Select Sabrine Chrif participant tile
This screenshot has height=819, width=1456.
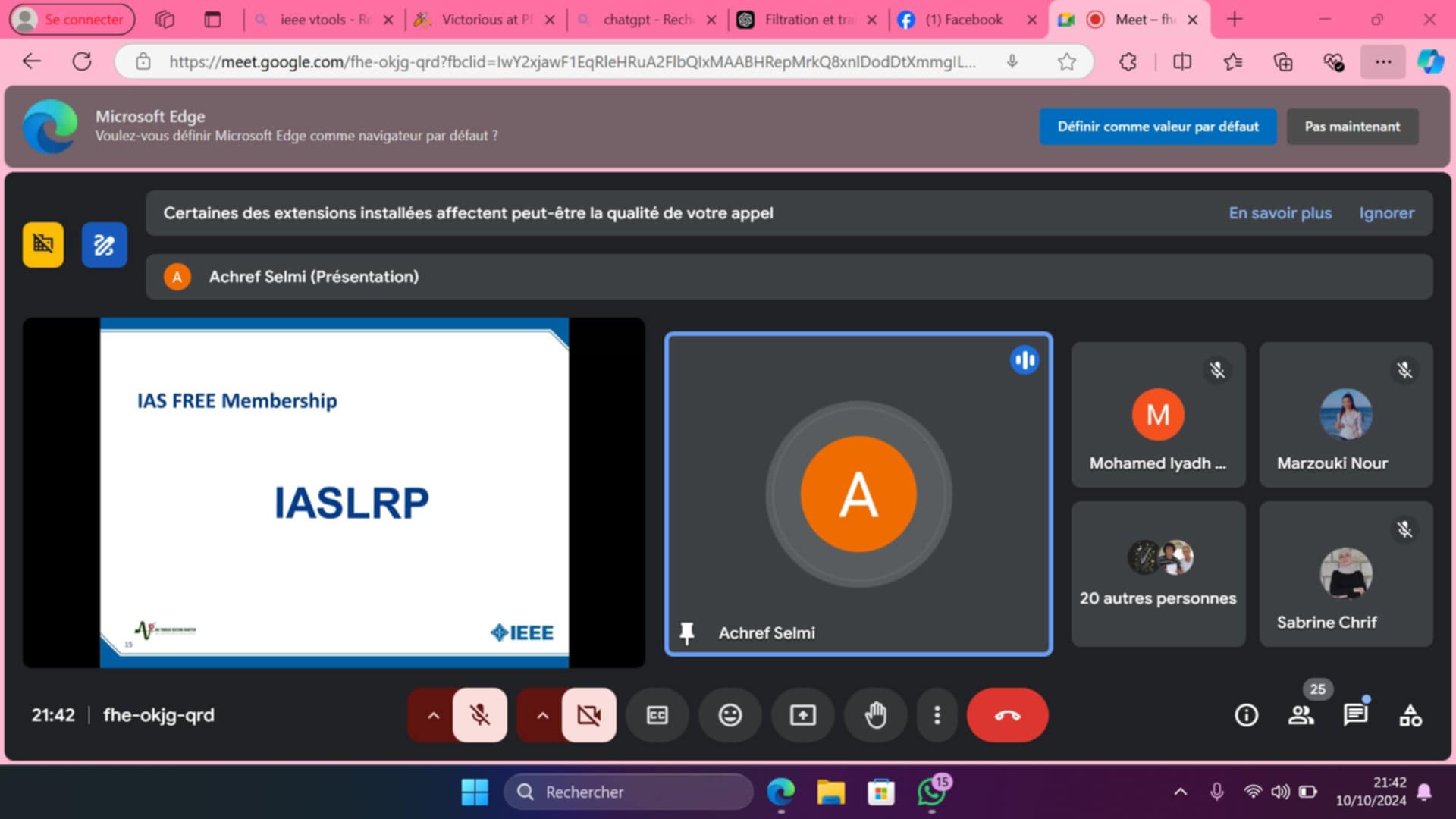tap(1346, 574)
